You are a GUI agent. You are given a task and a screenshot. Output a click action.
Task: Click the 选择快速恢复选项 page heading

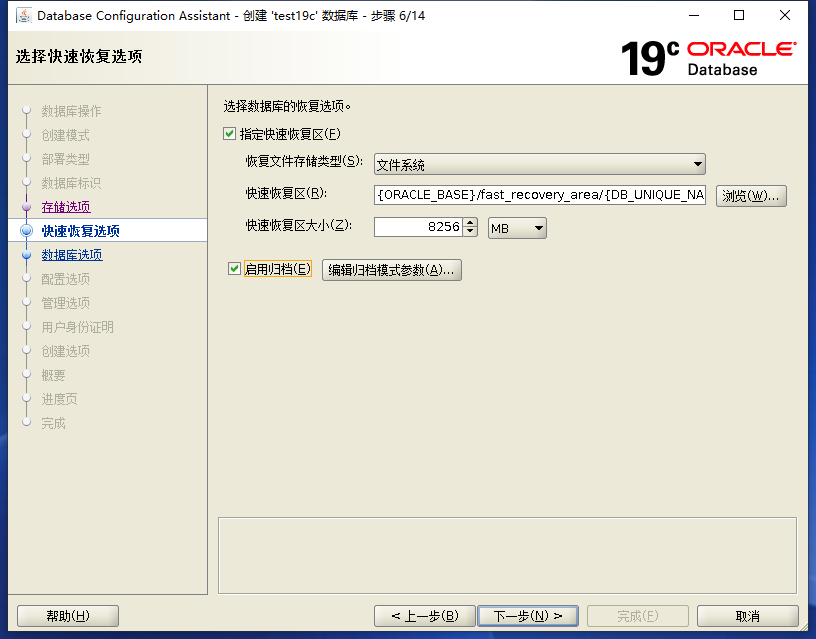(x=79, y=56)
